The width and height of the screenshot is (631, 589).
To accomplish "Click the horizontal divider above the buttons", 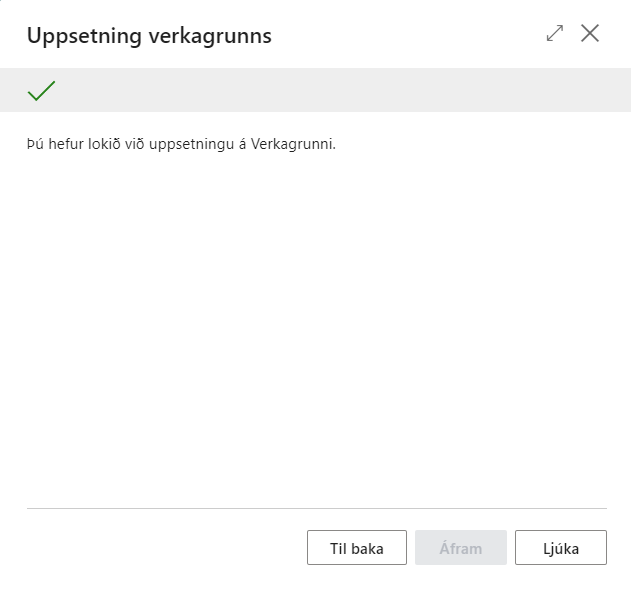I will coord(316,509).
